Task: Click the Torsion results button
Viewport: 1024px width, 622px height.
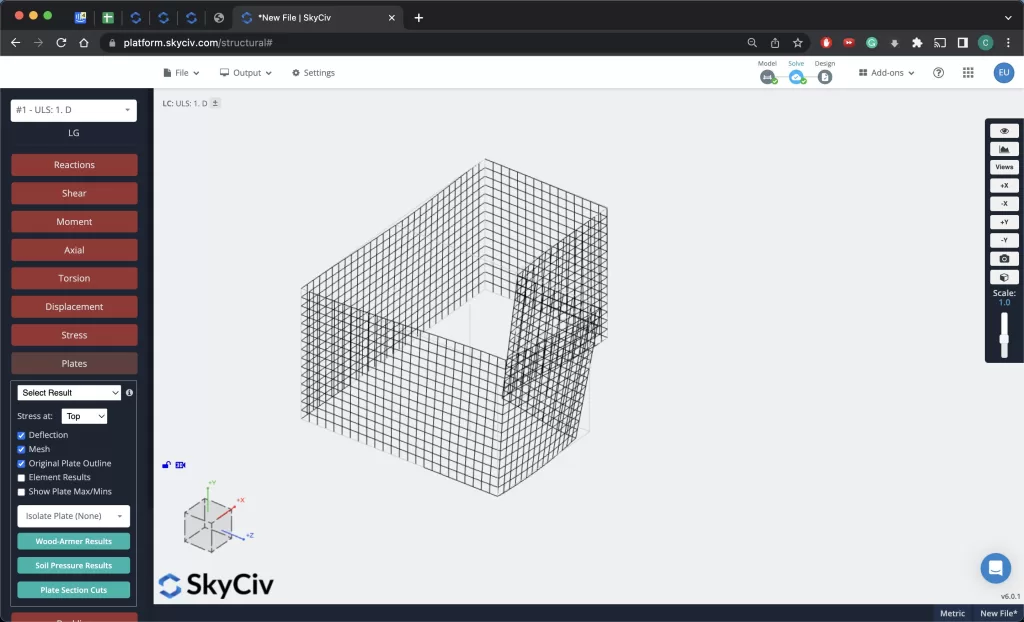Action: [74, 278]
